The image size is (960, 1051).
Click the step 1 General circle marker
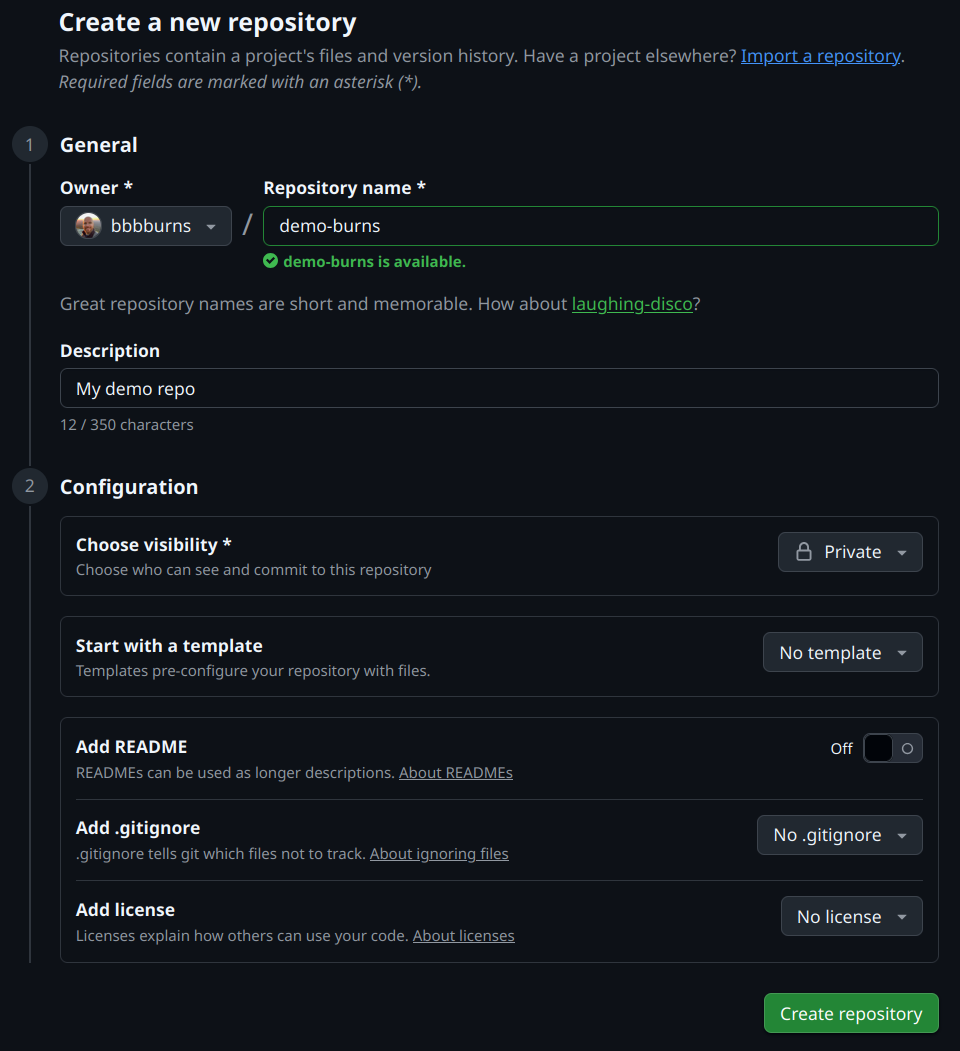coord(30,145)
